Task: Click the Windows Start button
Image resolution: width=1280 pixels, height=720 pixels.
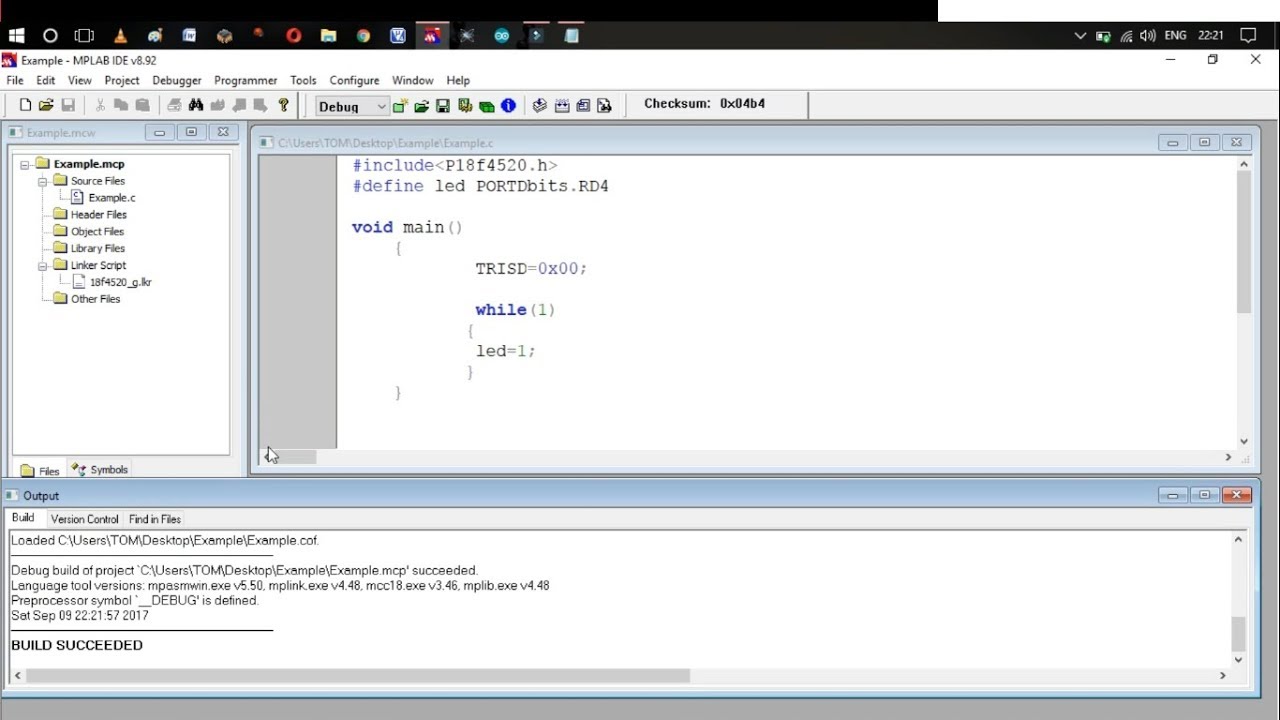Action: (16, 35)
